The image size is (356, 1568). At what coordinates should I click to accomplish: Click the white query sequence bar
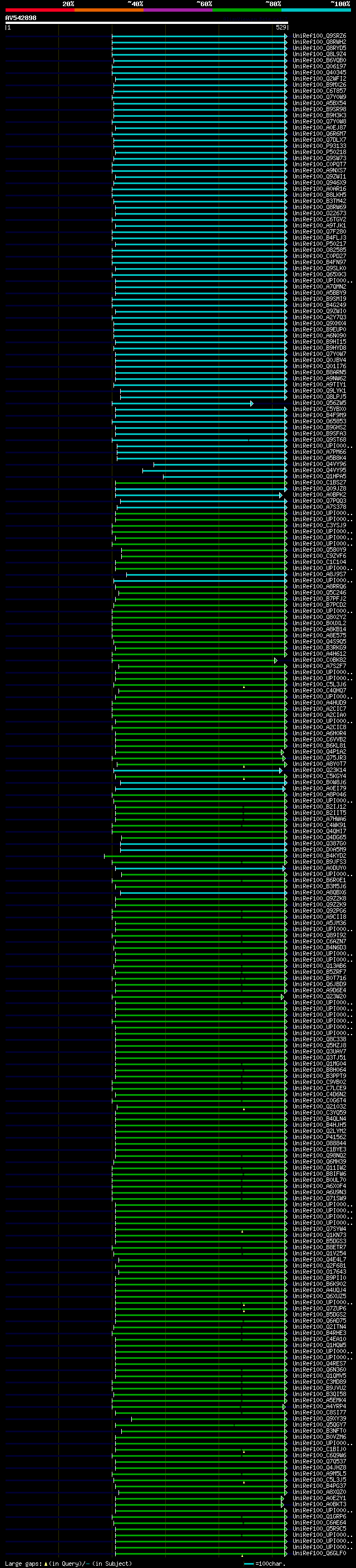[x=147, y=23]
